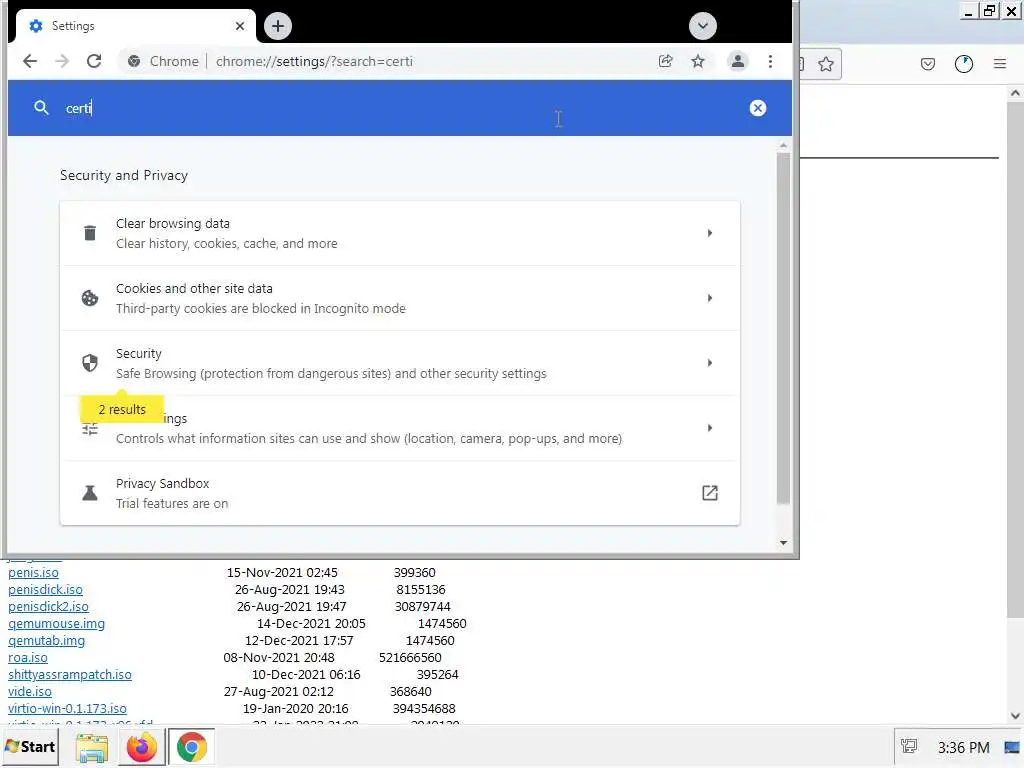Expand Cookies and other site data arrow

pos(710,298)
